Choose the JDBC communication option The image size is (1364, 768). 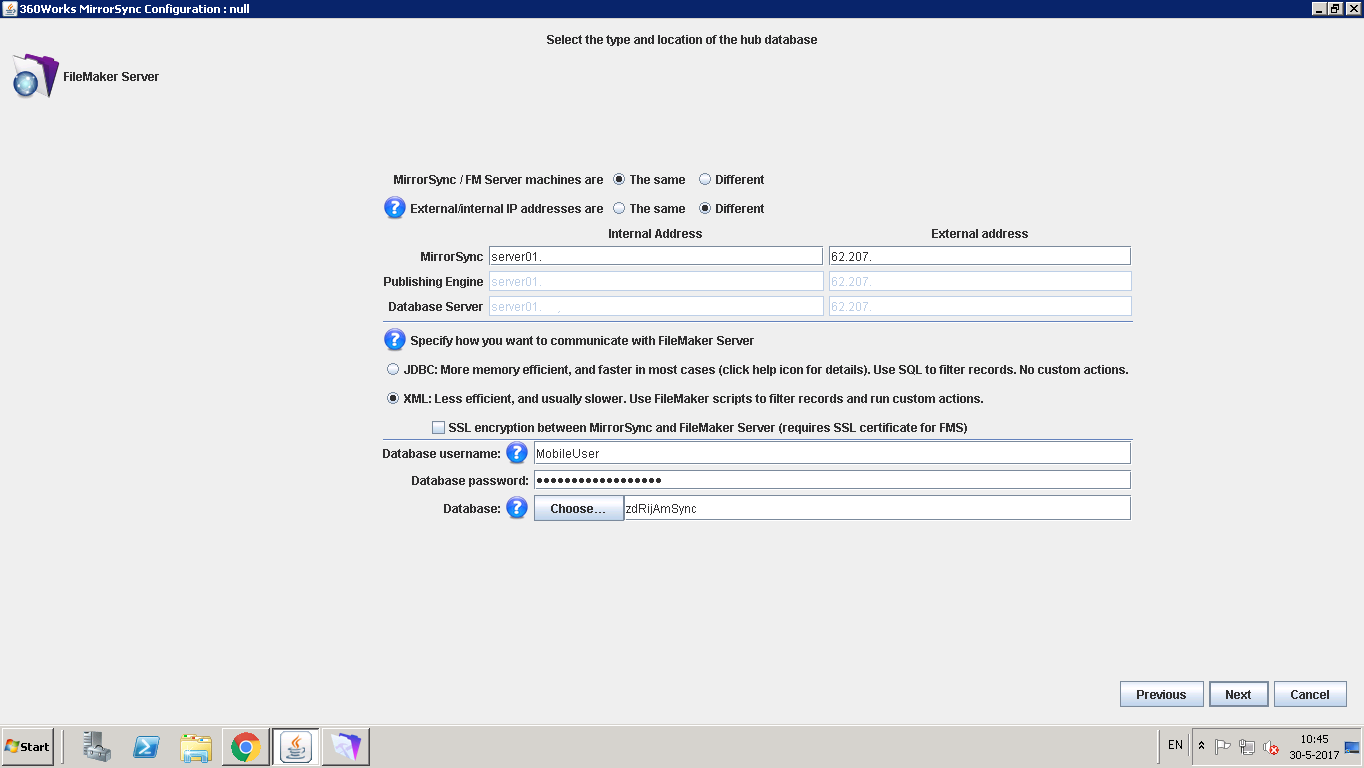point(393,370)
